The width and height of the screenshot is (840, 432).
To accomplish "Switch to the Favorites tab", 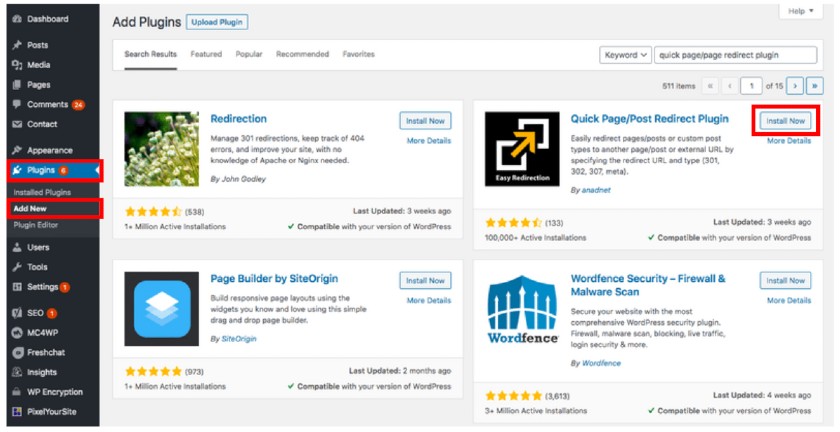I will tap(359, 54).
